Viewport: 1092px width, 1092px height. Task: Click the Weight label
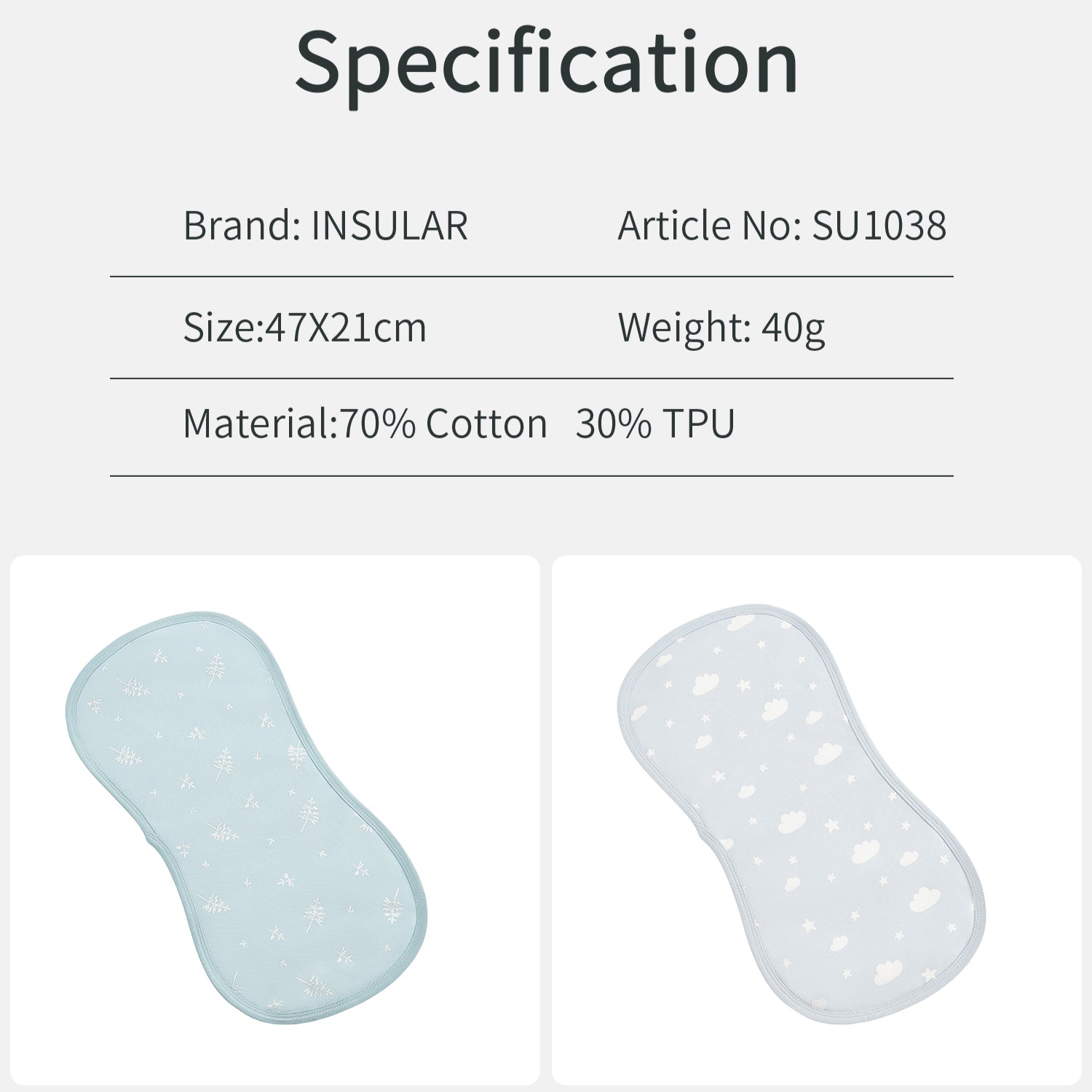pyautogui.click(x=684, y=328)
